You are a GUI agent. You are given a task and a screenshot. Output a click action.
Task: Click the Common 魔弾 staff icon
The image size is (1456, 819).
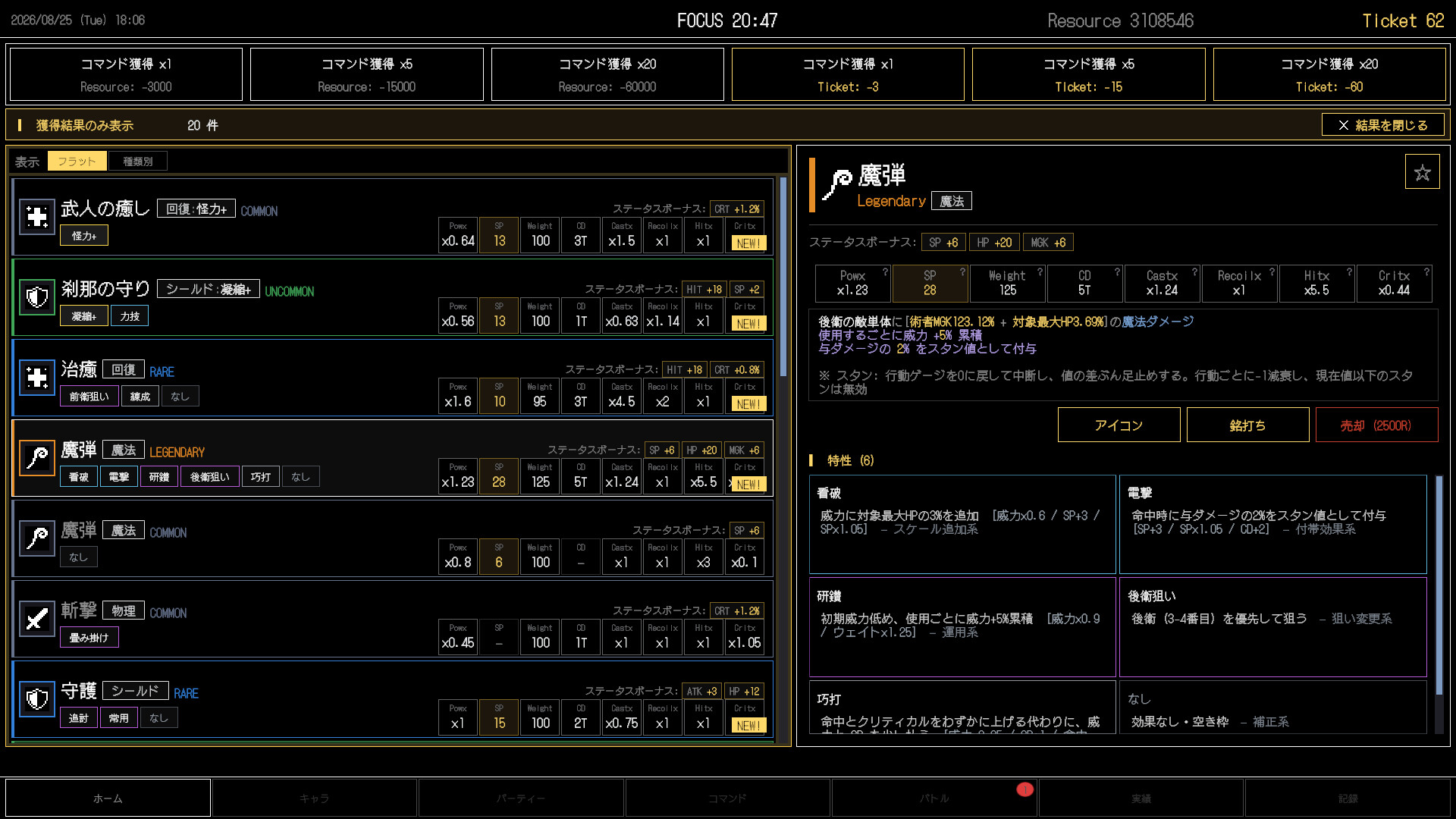point(37,538)
